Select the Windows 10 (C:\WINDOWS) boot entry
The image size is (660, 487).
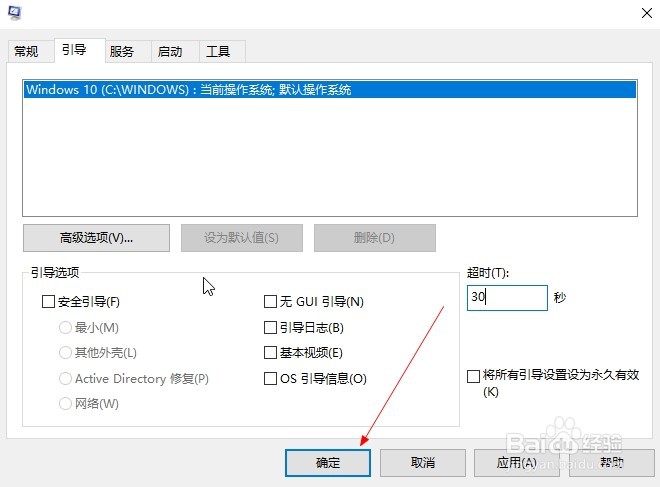tap(330, 90)
